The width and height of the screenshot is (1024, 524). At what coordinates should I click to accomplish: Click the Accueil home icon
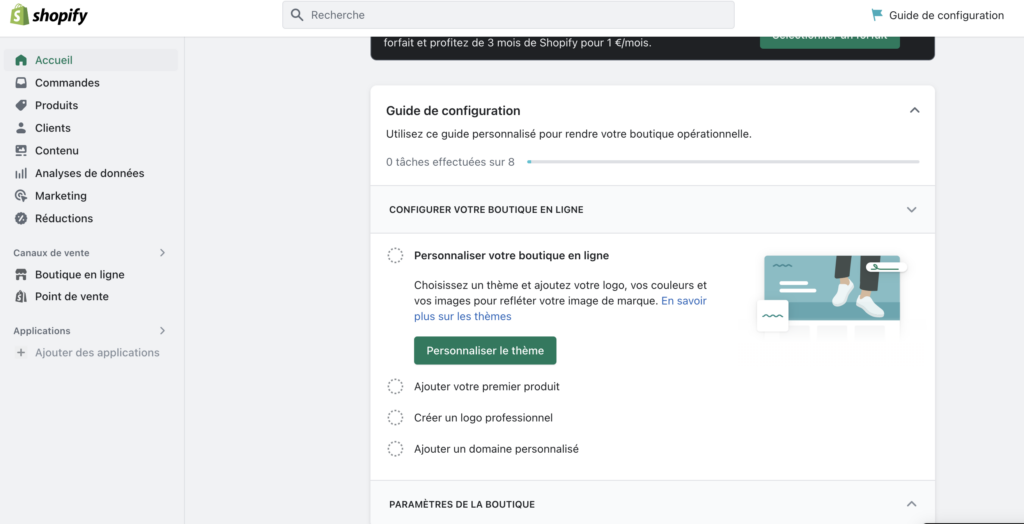tap(21, 60)
